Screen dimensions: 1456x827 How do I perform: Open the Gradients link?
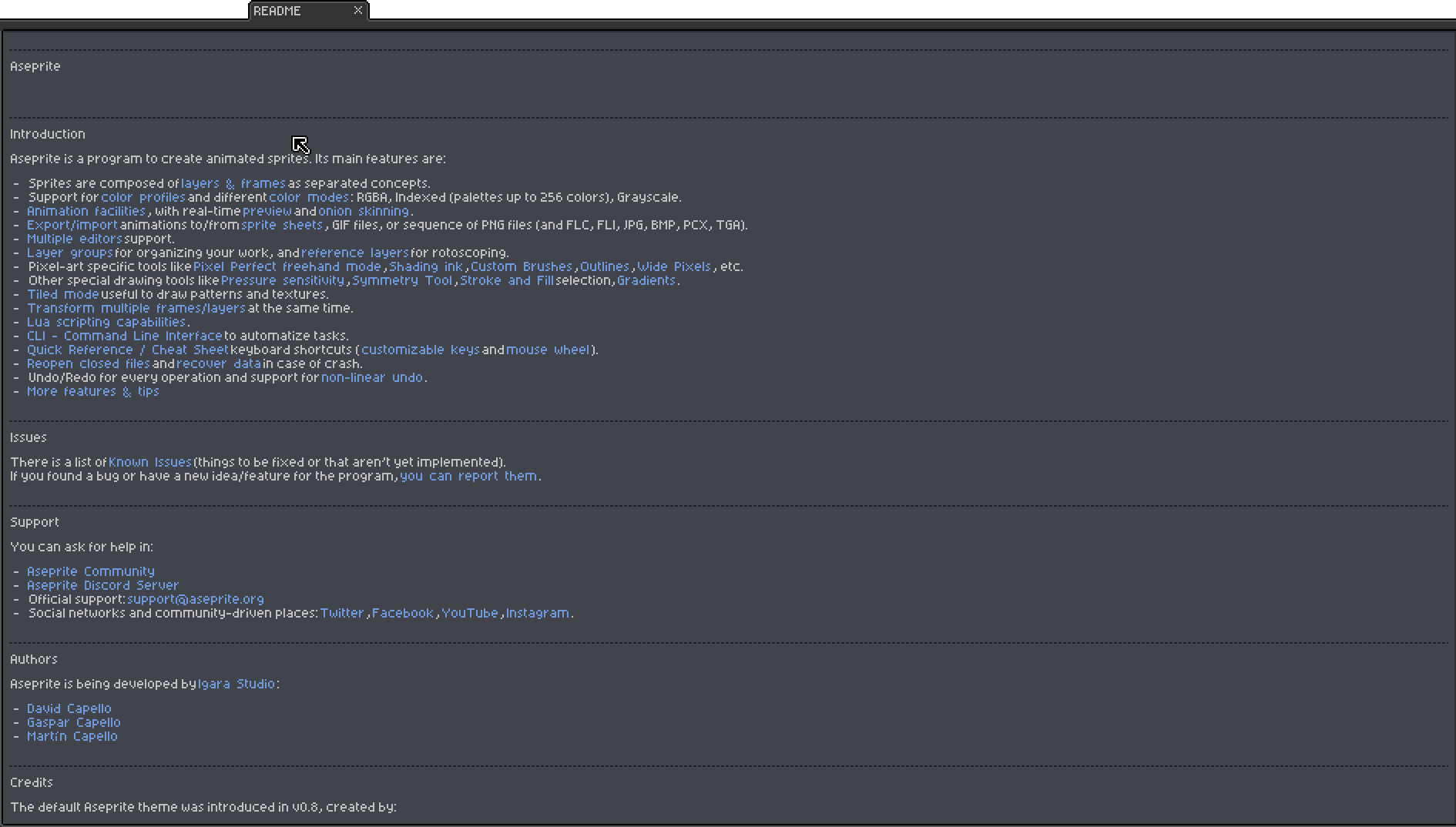(646, 280)
